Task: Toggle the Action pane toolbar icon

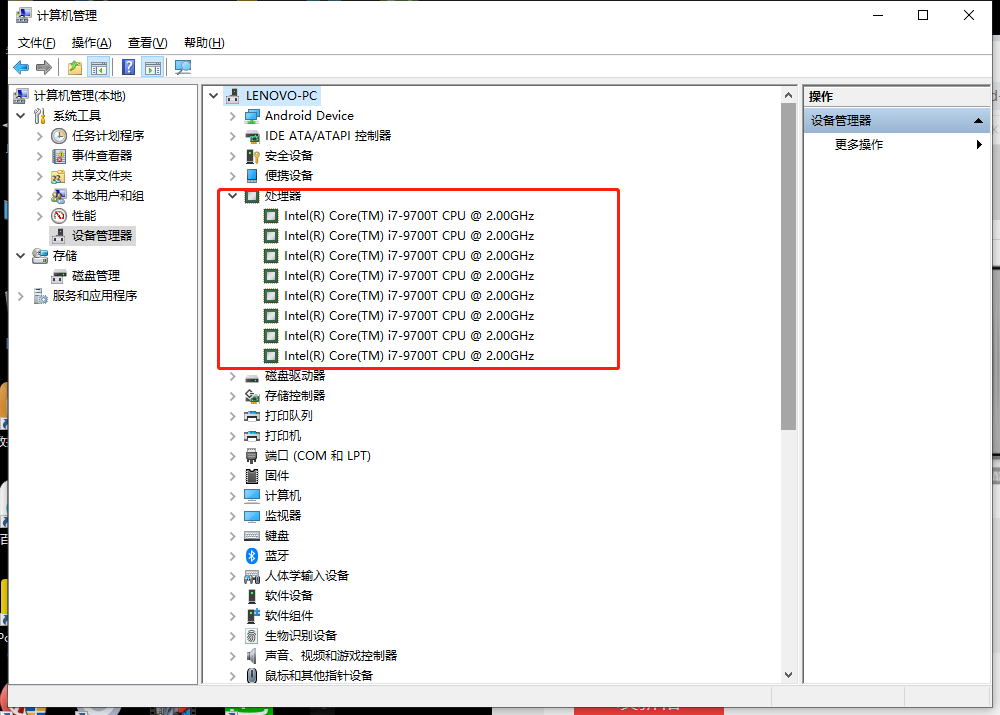Action: click(x=153, y=67)
